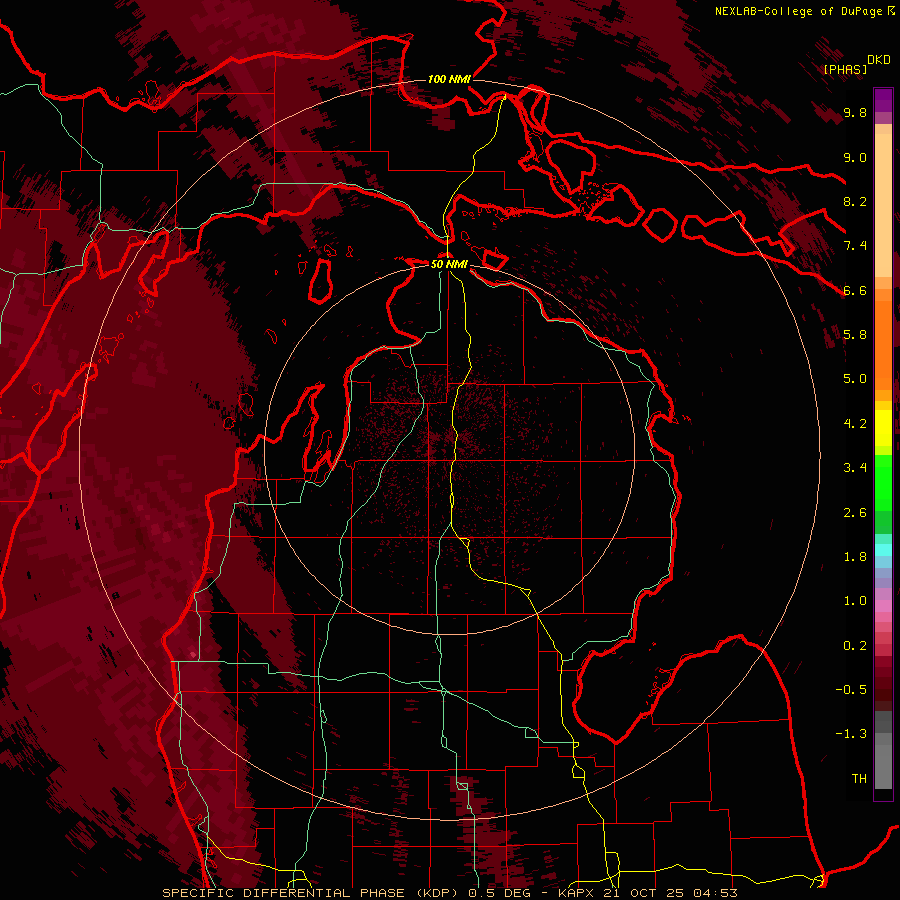Pick the orange band of the color bar

click(x=883, y=344)
